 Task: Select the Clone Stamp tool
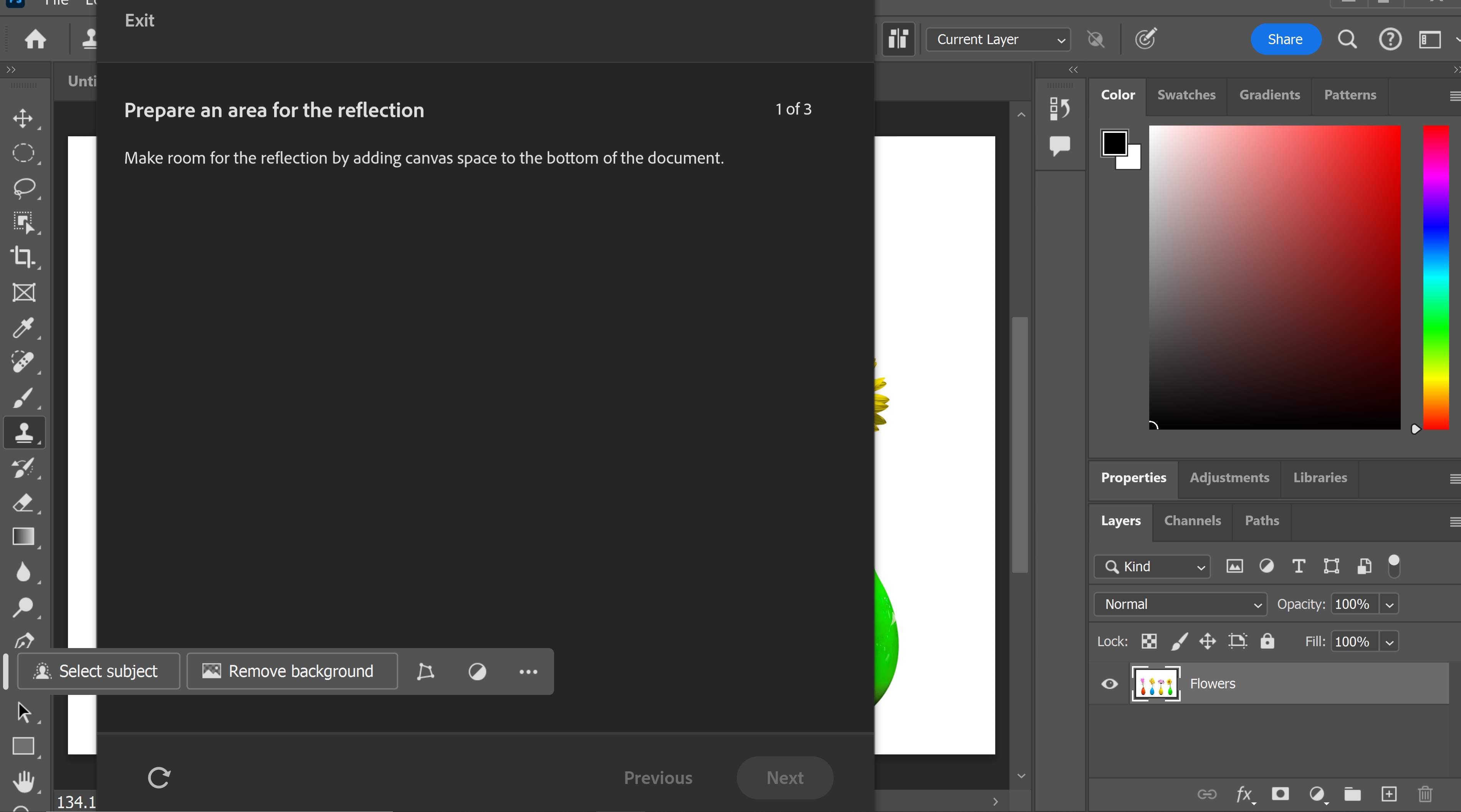[x=24, y=433]
